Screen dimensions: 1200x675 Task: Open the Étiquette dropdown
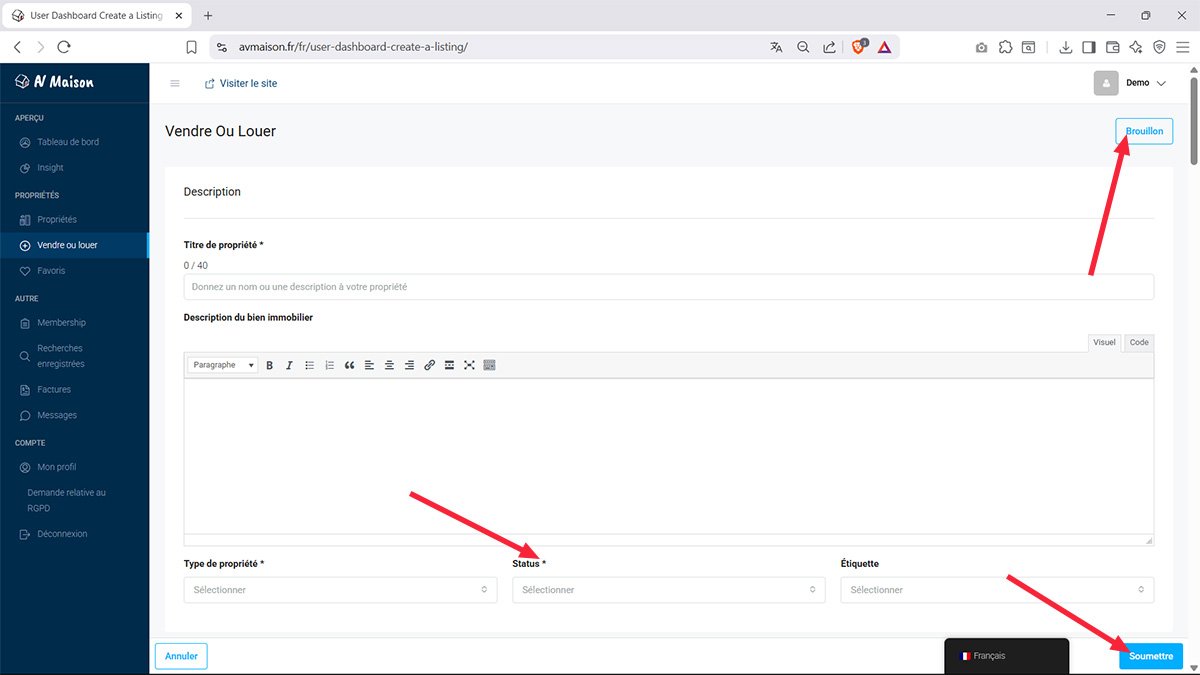click(997, 590)
